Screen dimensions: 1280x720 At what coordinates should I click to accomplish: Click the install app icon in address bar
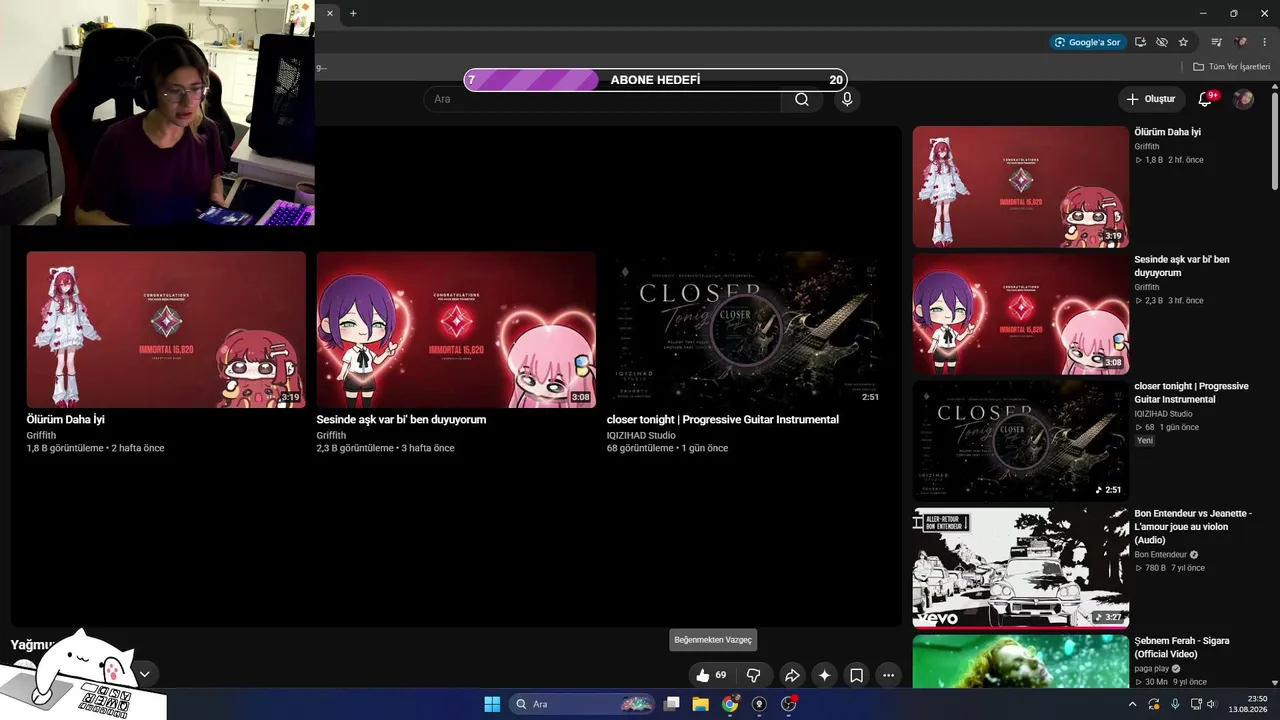[1140, 42]
